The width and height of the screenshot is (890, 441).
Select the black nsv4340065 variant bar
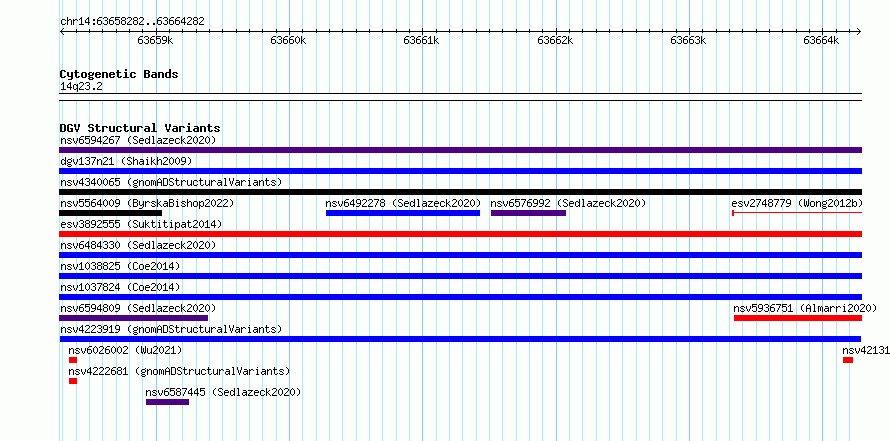(x=460, y=192)
